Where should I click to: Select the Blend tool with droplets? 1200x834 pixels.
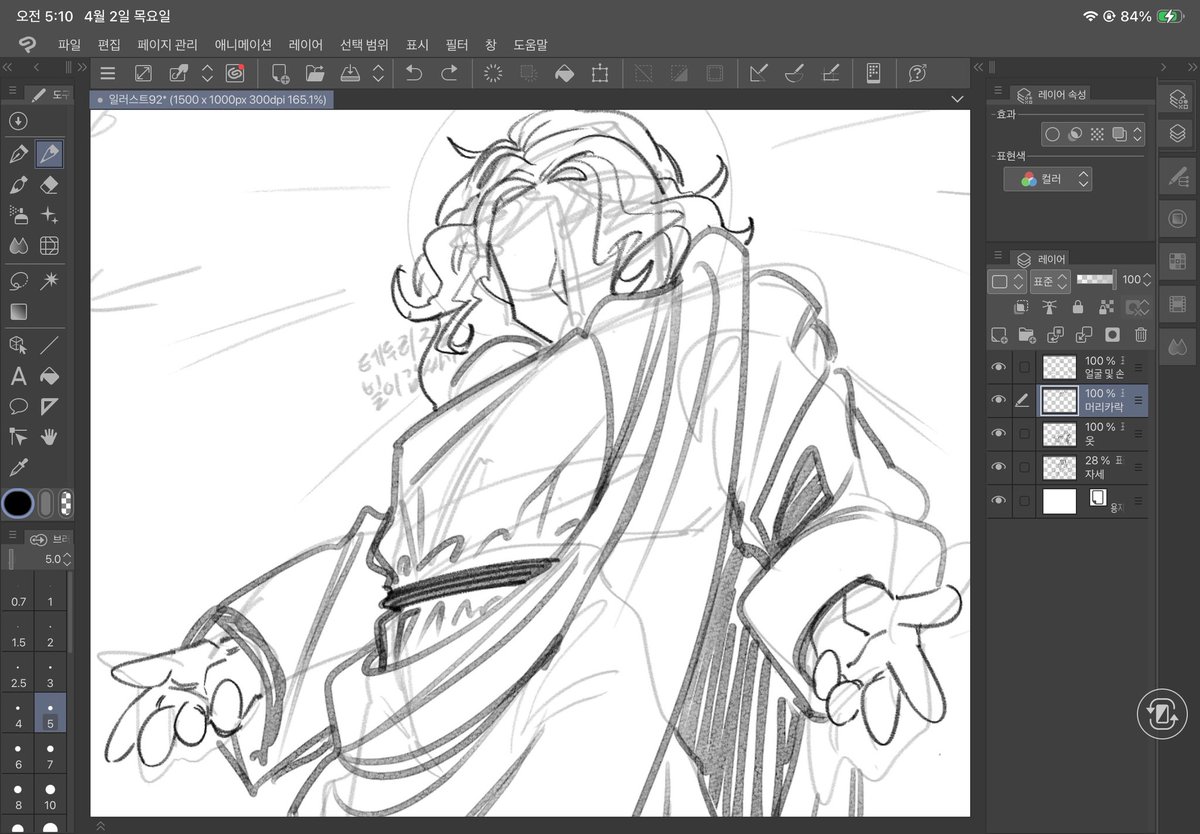[18, 246]
